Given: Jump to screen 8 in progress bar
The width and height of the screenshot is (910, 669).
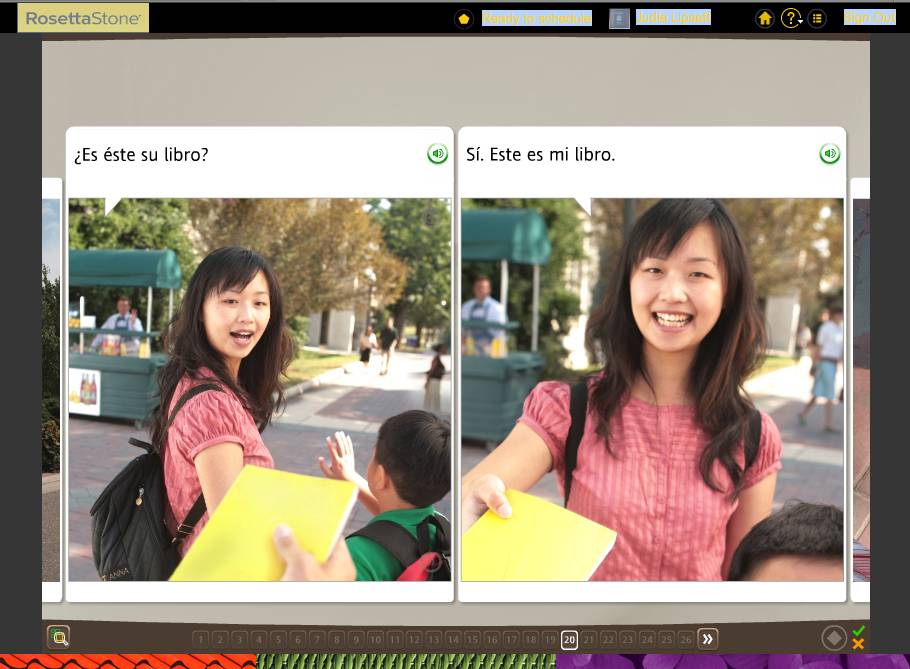Looking at the screenshot, I should click(x=337, y=639).
